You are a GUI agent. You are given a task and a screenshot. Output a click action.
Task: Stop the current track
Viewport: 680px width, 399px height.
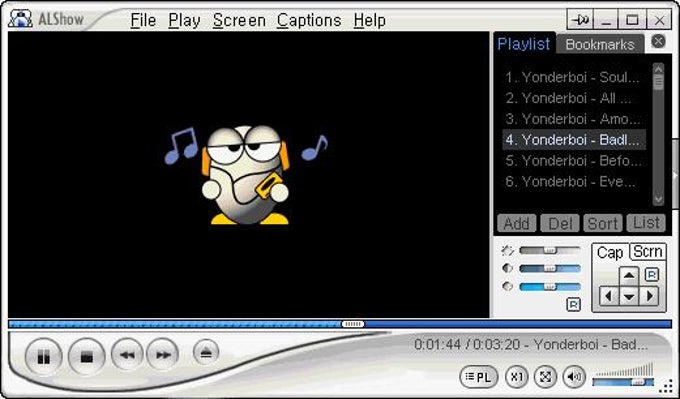tap(87, 357)
